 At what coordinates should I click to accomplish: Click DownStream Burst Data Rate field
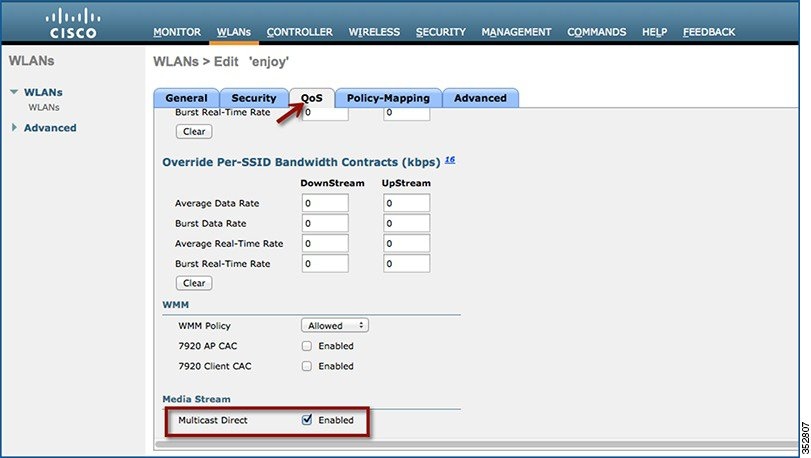click(x=325, y=223)
